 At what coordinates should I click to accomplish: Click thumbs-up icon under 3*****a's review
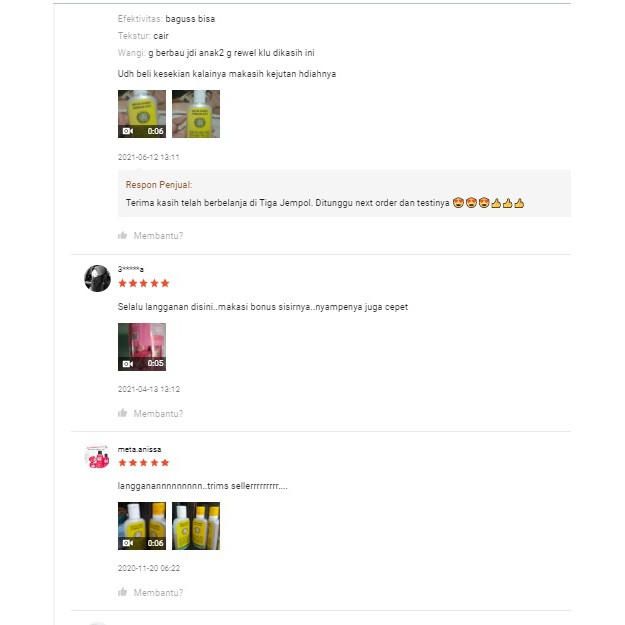click(x=123, y=413)
